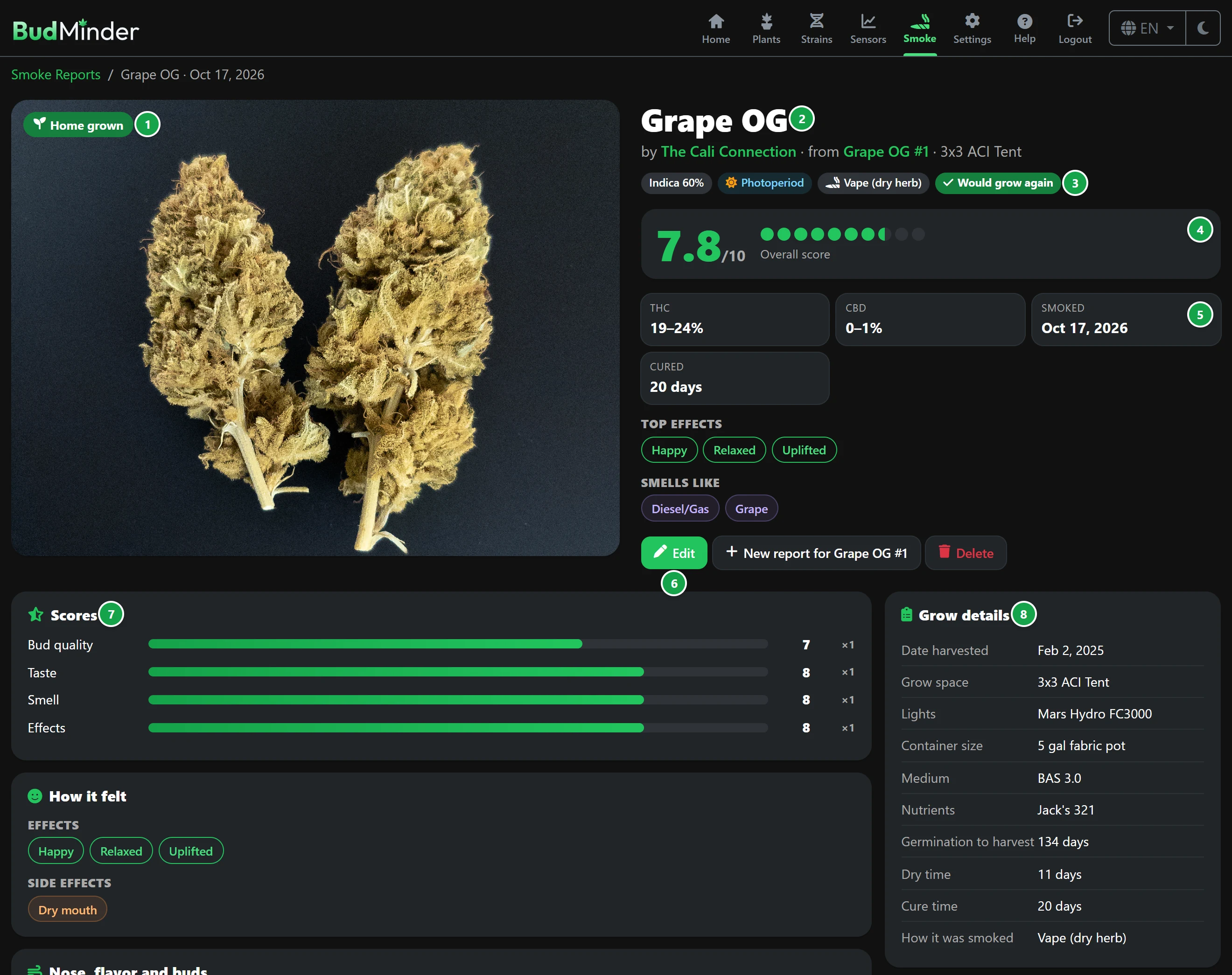Viewport: 1232px width, 975px height.
Task: Click the Bud quality score bar
Action: (x=458, y=644)
